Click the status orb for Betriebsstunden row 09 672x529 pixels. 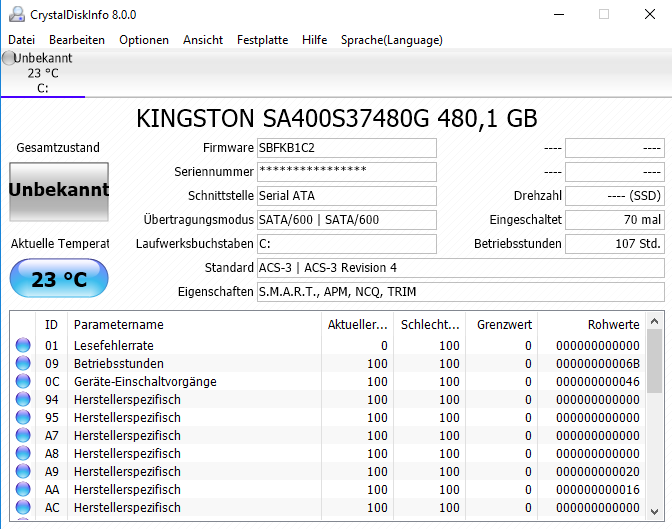pos(23,363)
